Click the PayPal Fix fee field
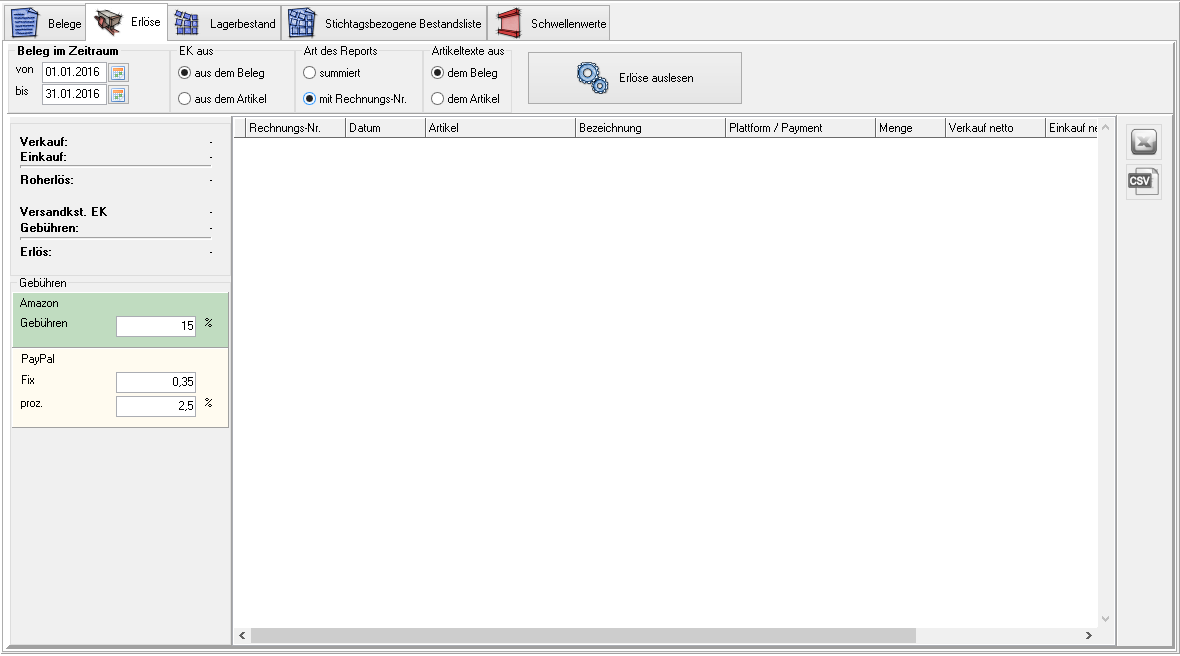This screenshot has height=656, width=1180. click(x=156, y=382)
